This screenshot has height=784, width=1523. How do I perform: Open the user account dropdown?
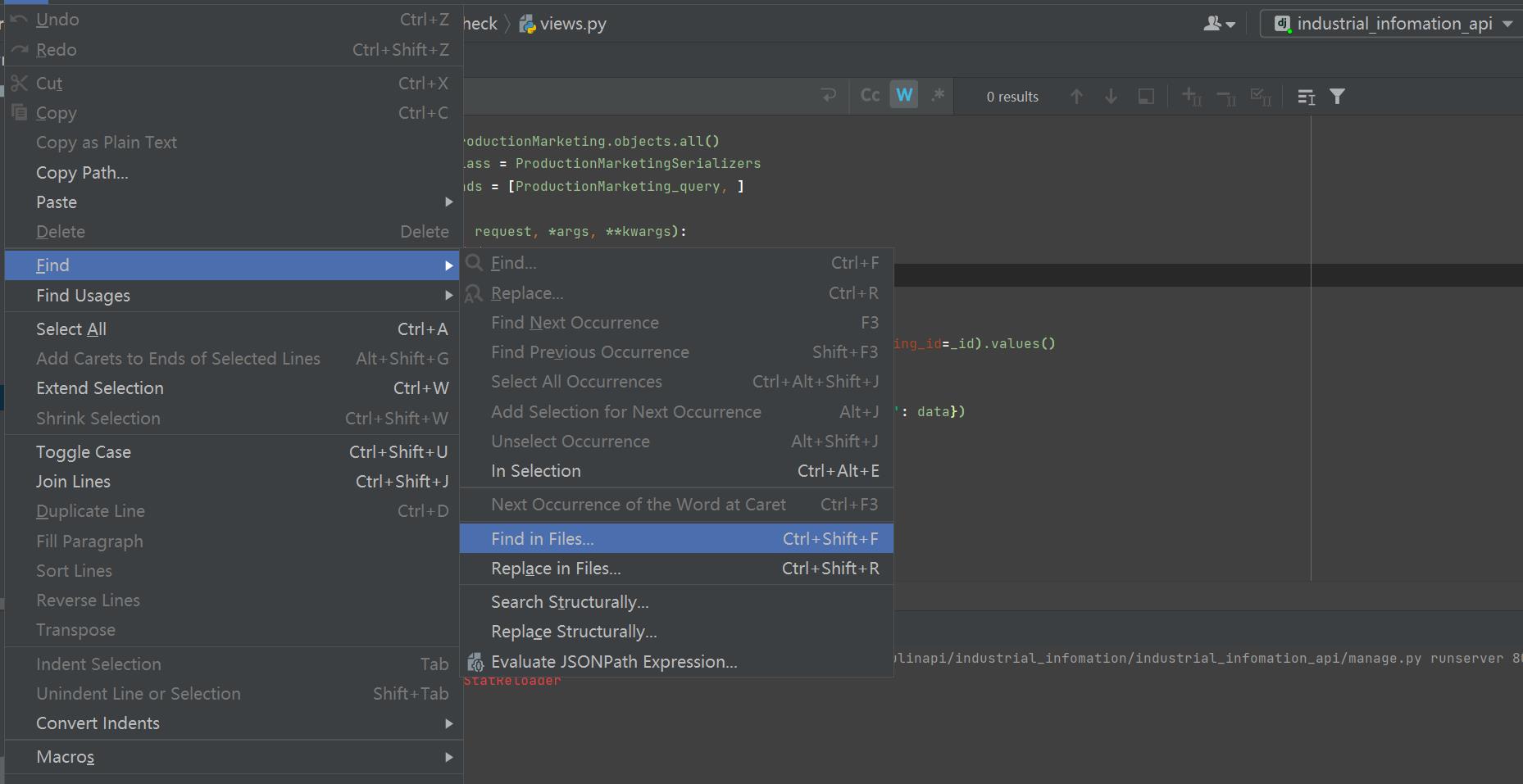(1219, 24)
